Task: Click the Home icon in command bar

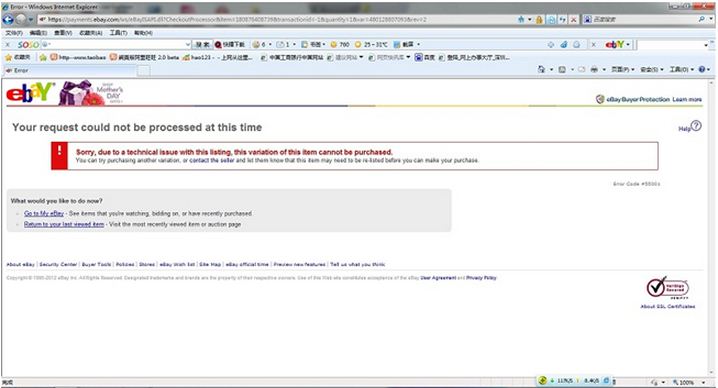Action: [x=542, y=70]
